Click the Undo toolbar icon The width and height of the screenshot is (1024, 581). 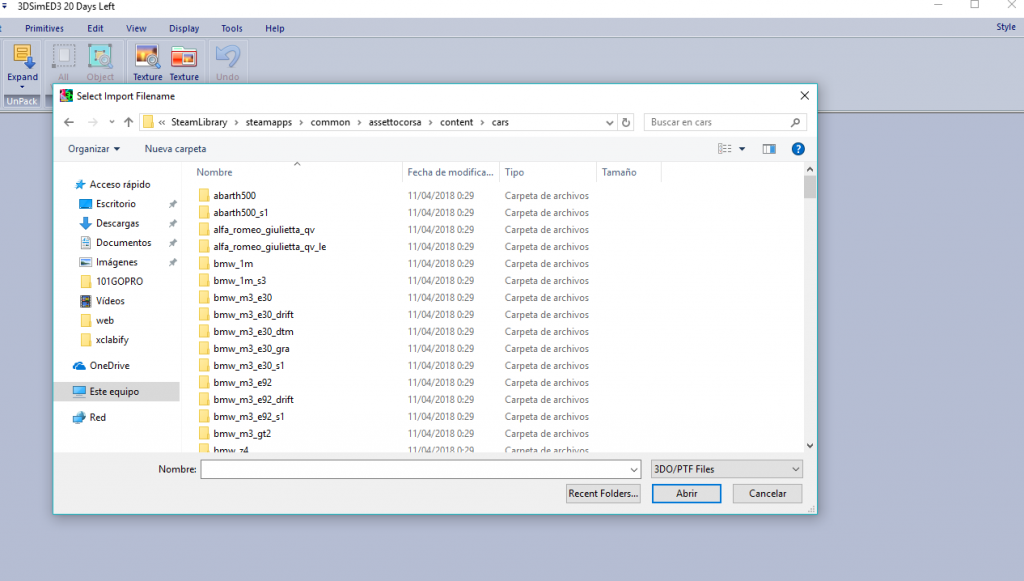(227, 57)
